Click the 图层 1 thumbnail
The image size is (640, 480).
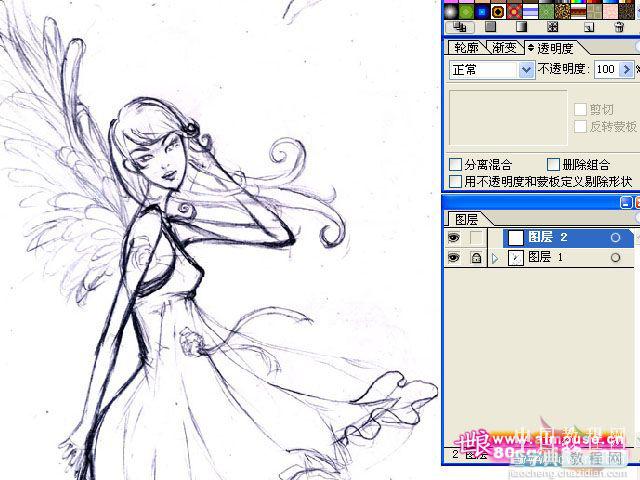tap(516, 258)
